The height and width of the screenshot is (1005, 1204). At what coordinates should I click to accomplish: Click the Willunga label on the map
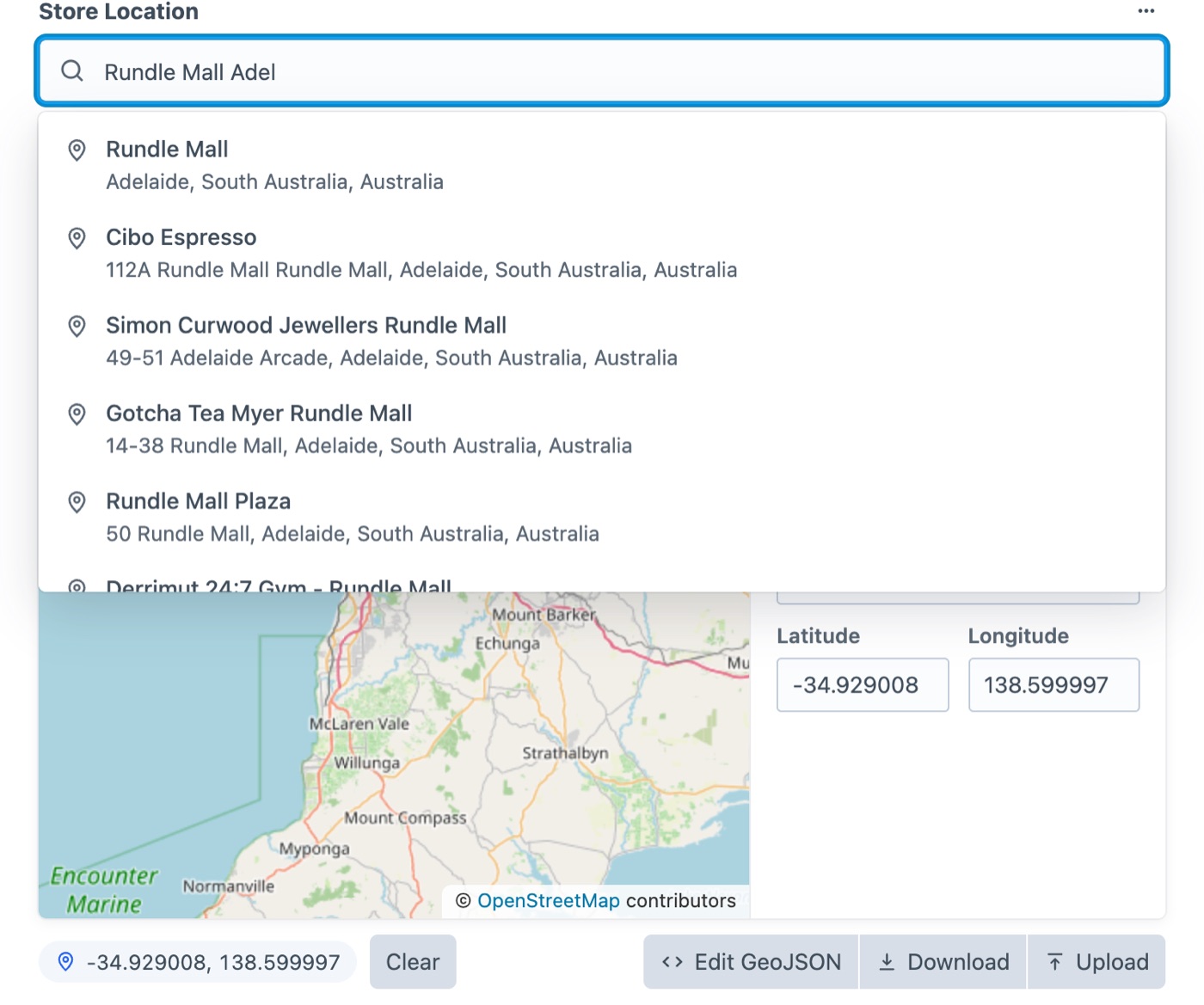[367, 763]
